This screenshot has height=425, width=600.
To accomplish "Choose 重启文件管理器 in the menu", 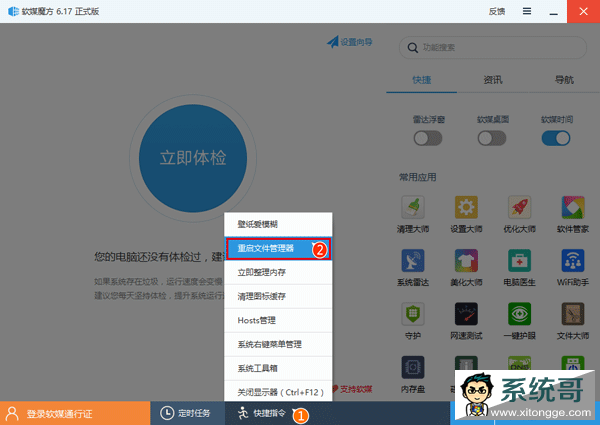I will click(x=278, y=249).
